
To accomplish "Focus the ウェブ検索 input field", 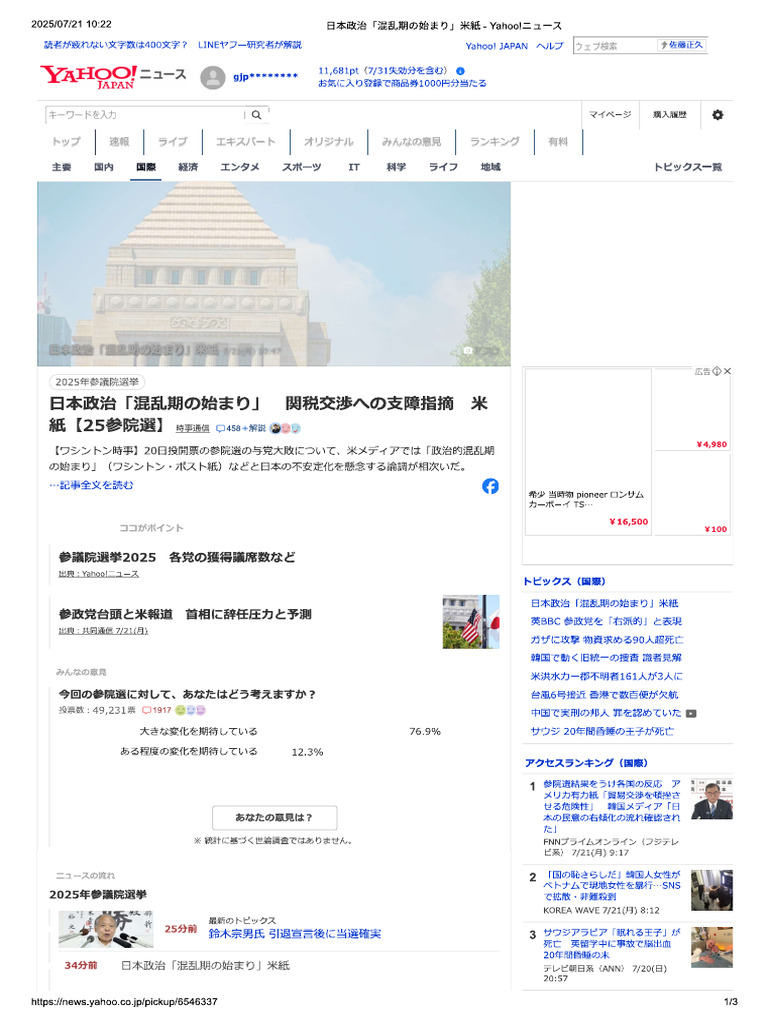I will tap(615, 46).
